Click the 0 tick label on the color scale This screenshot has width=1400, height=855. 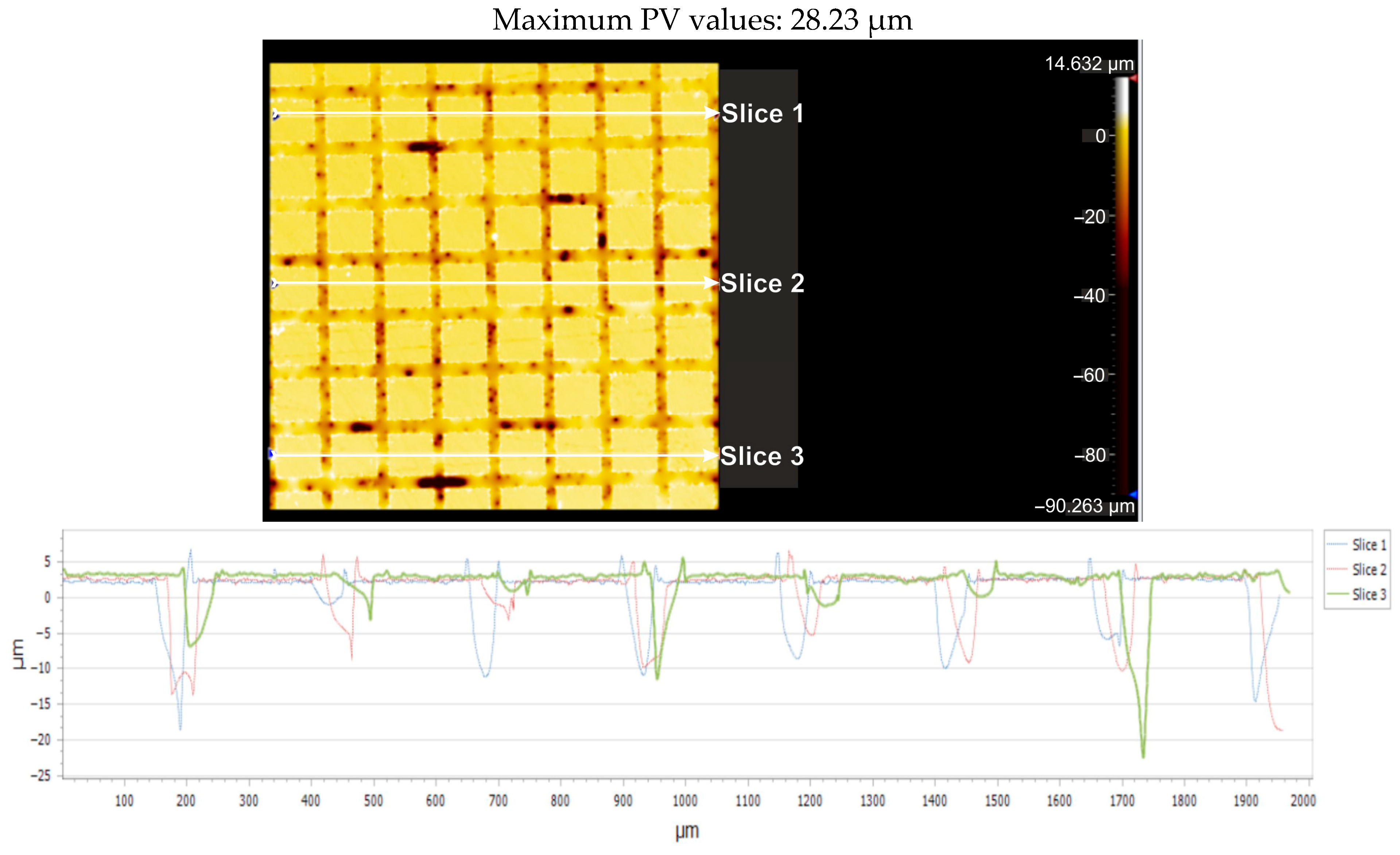click(x=1100, y=136)
